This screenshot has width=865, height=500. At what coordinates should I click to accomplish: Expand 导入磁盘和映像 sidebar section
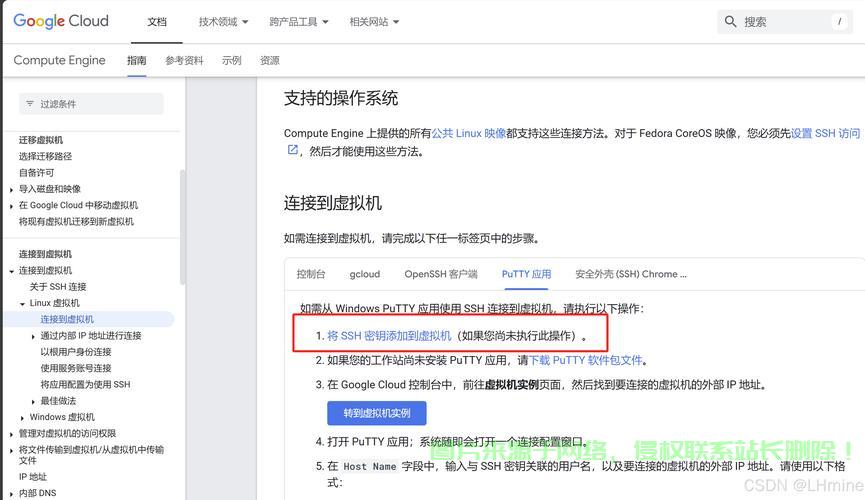pos(12,189)
